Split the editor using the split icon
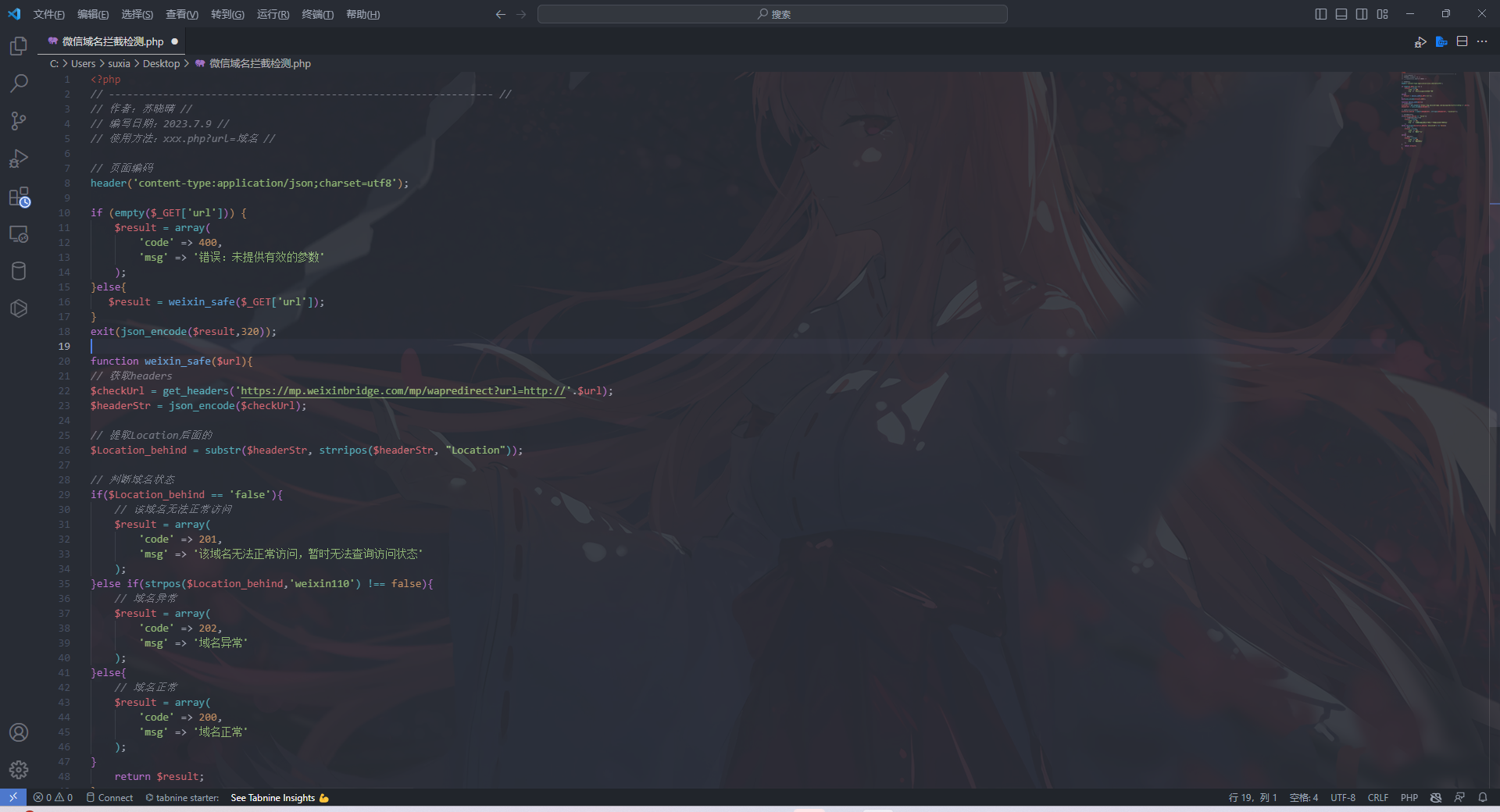Viewport: 1500px width, 812px height. [x=1462, y=41]
